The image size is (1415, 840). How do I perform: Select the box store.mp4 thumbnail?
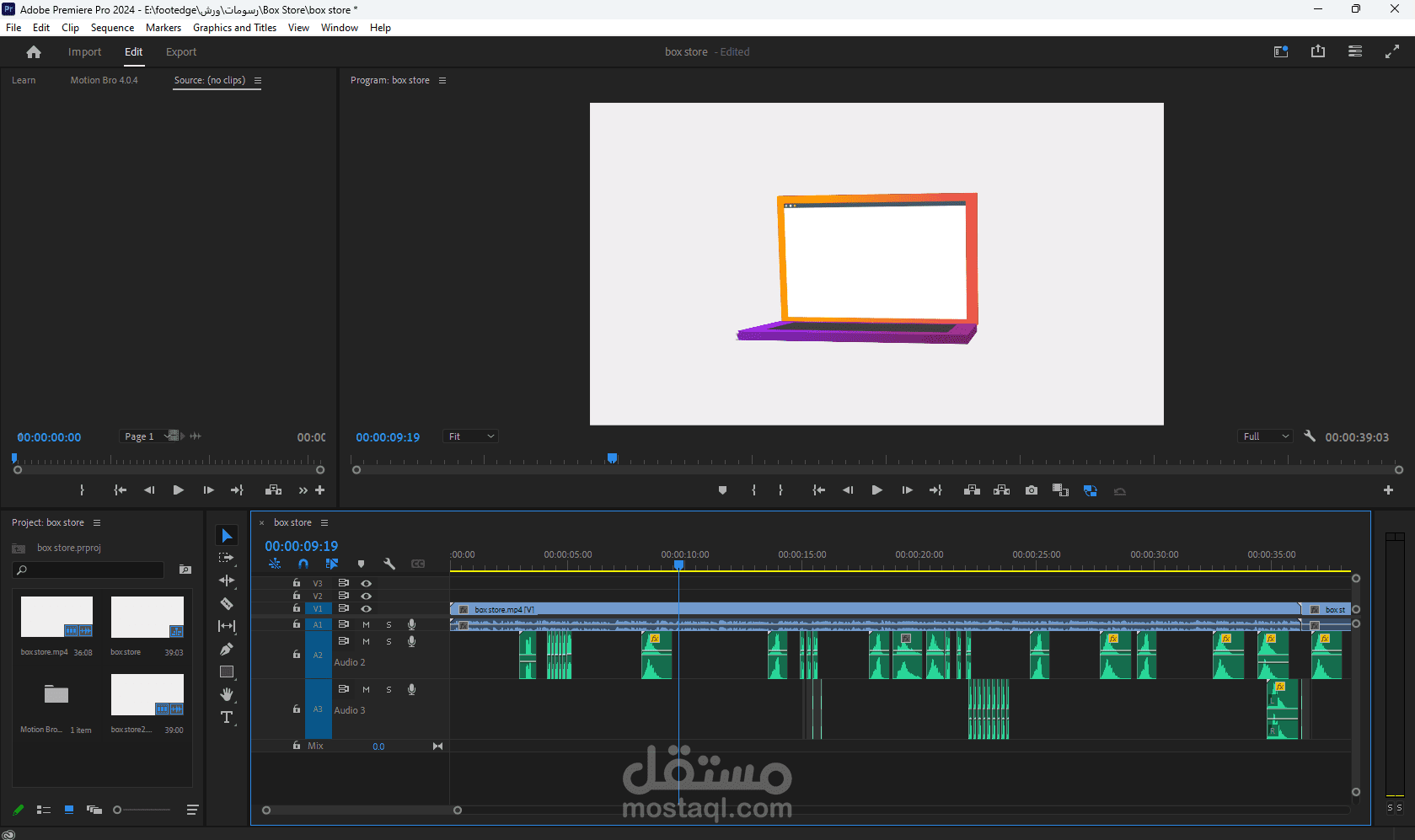pyautogui.click(x=56, y=617)
